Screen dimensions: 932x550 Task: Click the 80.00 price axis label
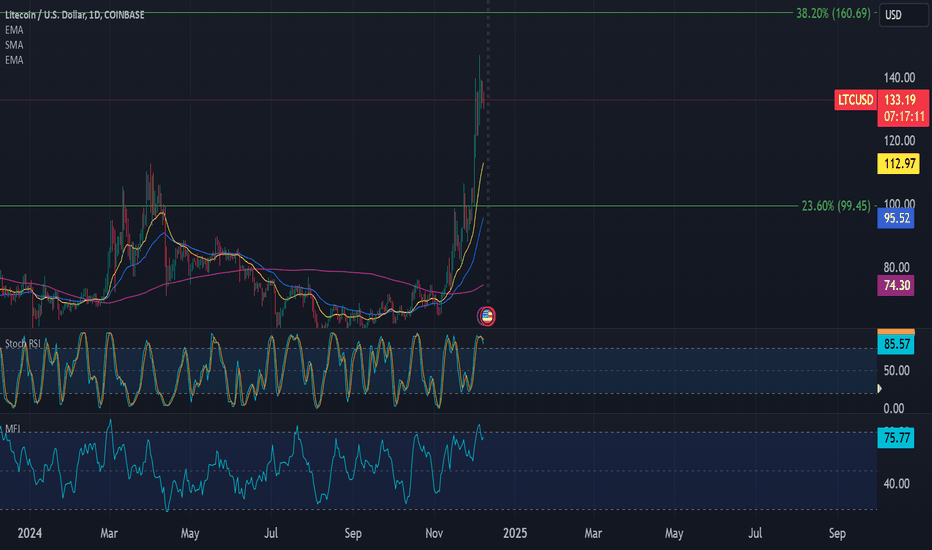(x=896, y=268)
